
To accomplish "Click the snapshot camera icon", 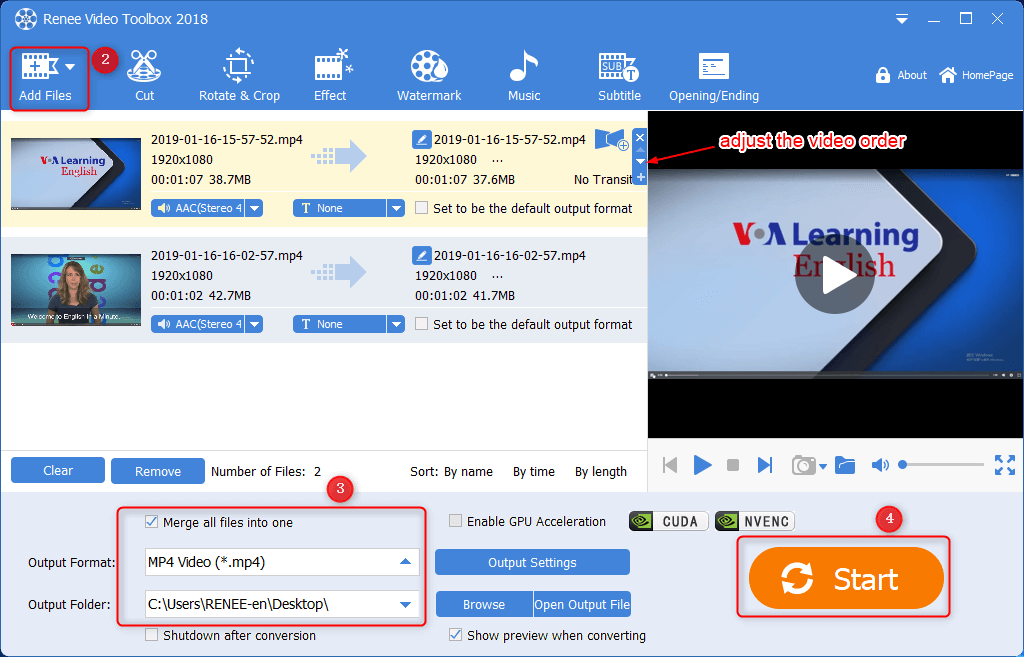I will coord(802,465).
